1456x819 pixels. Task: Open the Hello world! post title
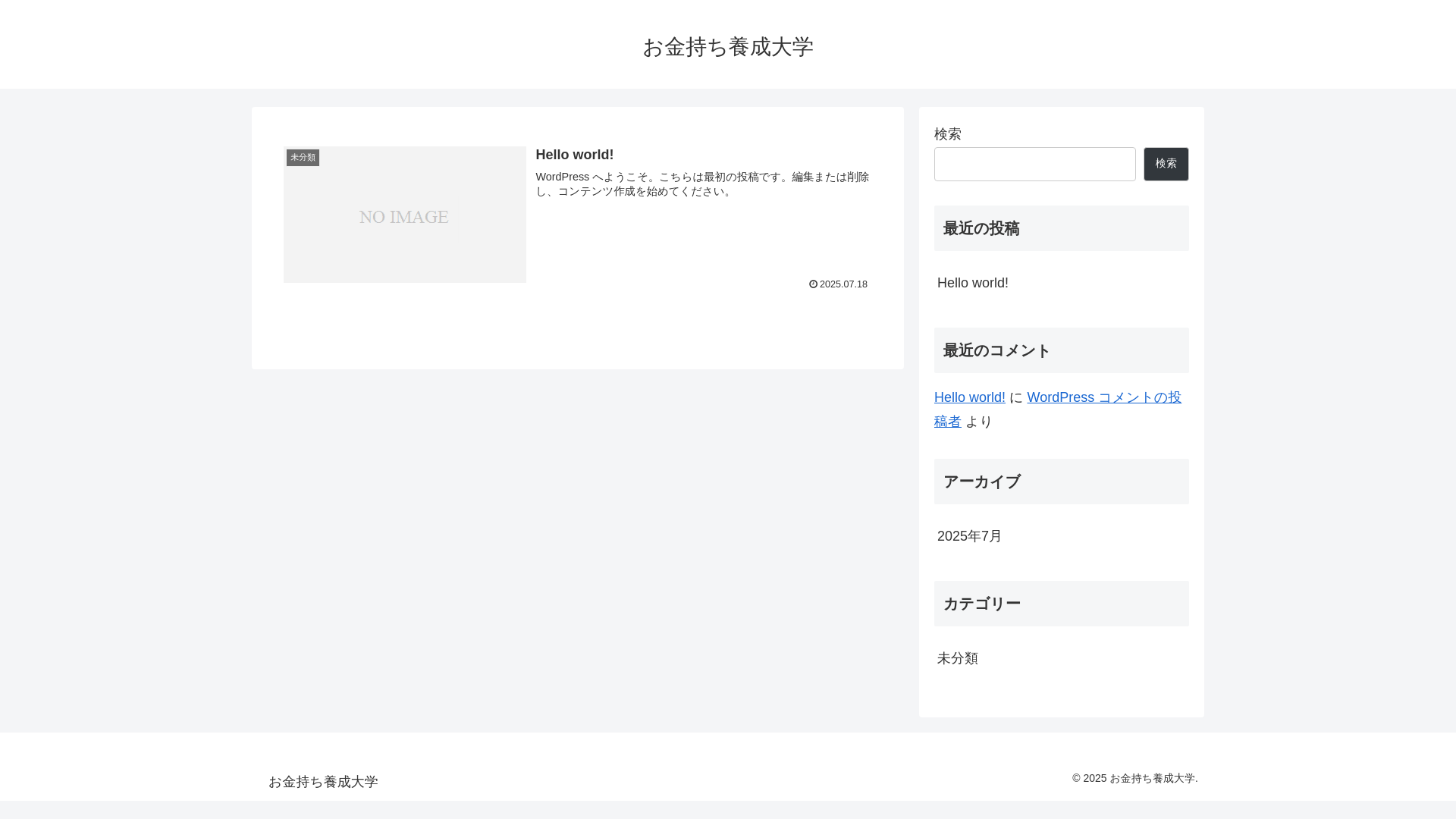[575, 155]
